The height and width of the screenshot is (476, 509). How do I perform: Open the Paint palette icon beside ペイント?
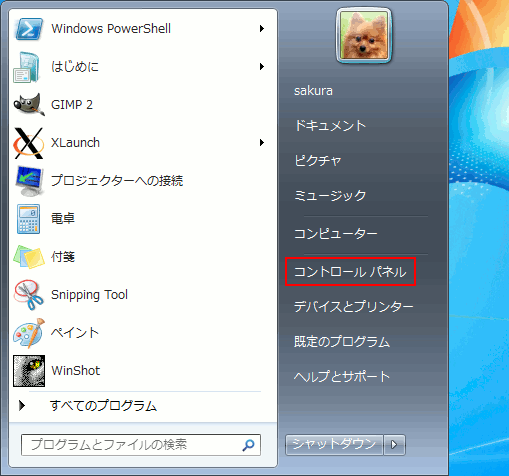pyautogui.click(x=29, y=333)
